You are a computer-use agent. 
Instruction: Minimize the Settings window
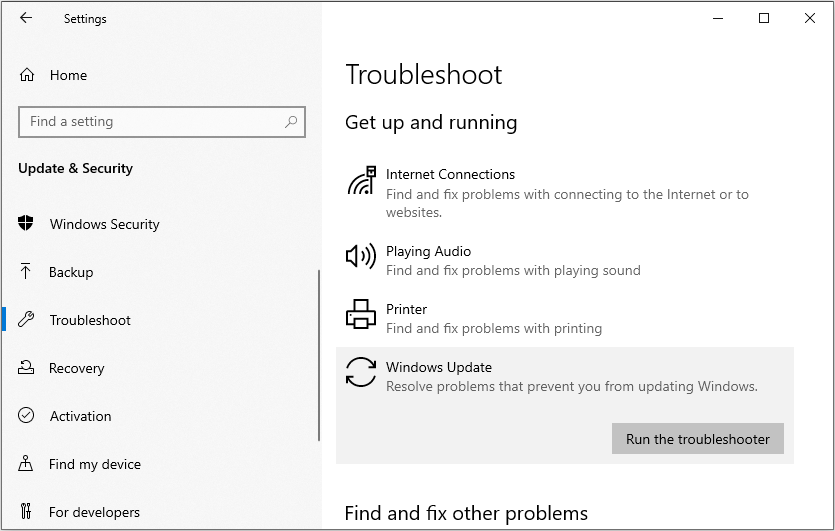718,18
